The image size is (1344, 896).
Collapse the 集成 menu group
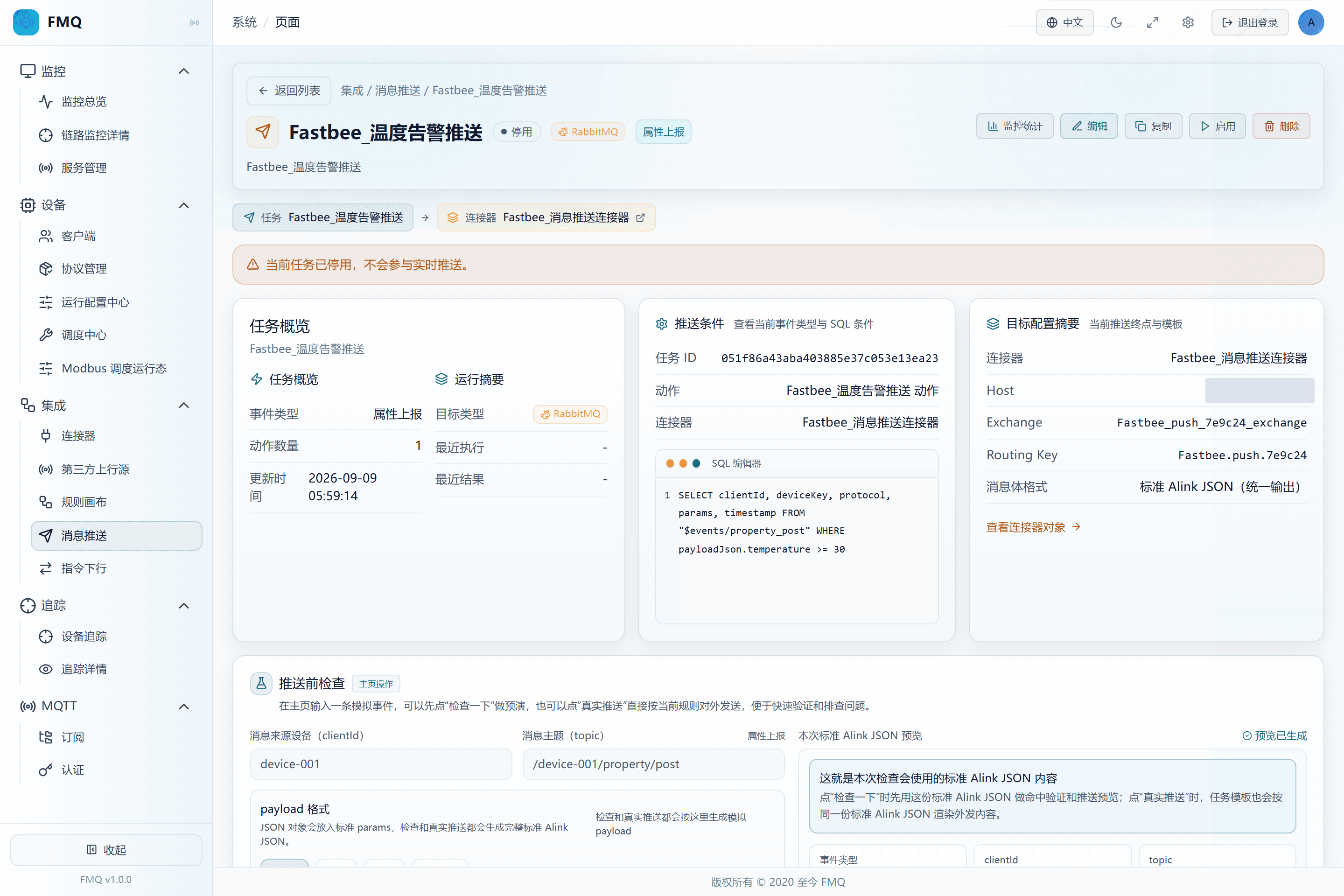183,405
